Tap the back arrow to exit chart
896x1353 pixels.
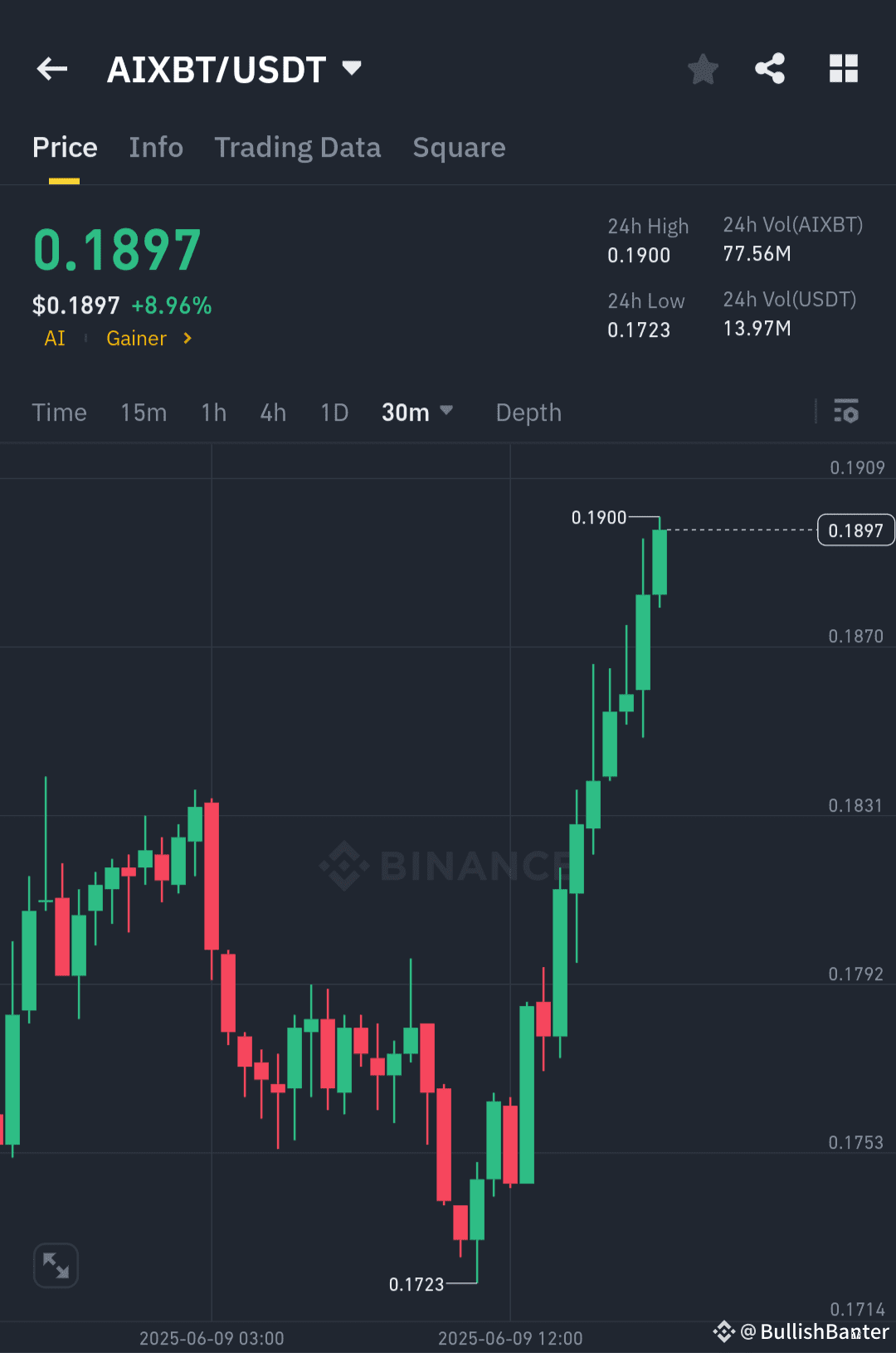[x=51, y=69]
